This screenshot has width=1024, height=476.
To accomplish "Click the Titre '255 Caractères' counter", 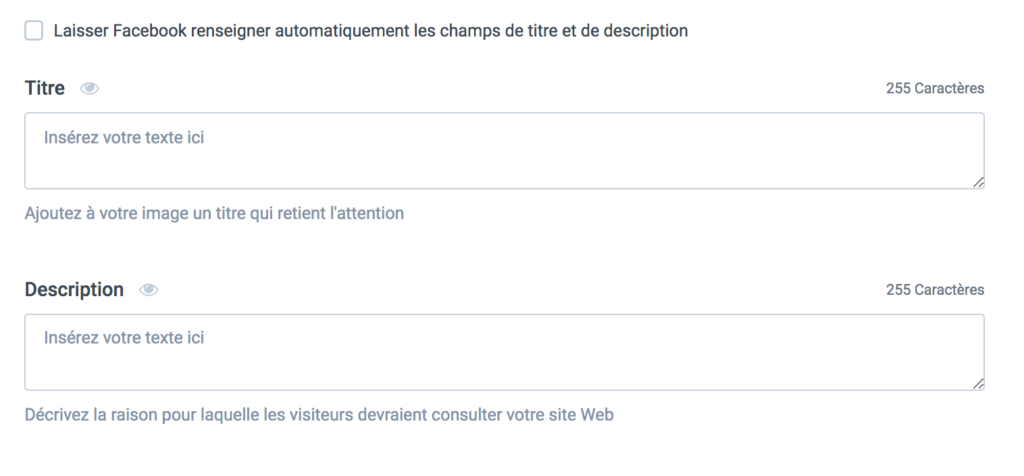I will 935,88.
